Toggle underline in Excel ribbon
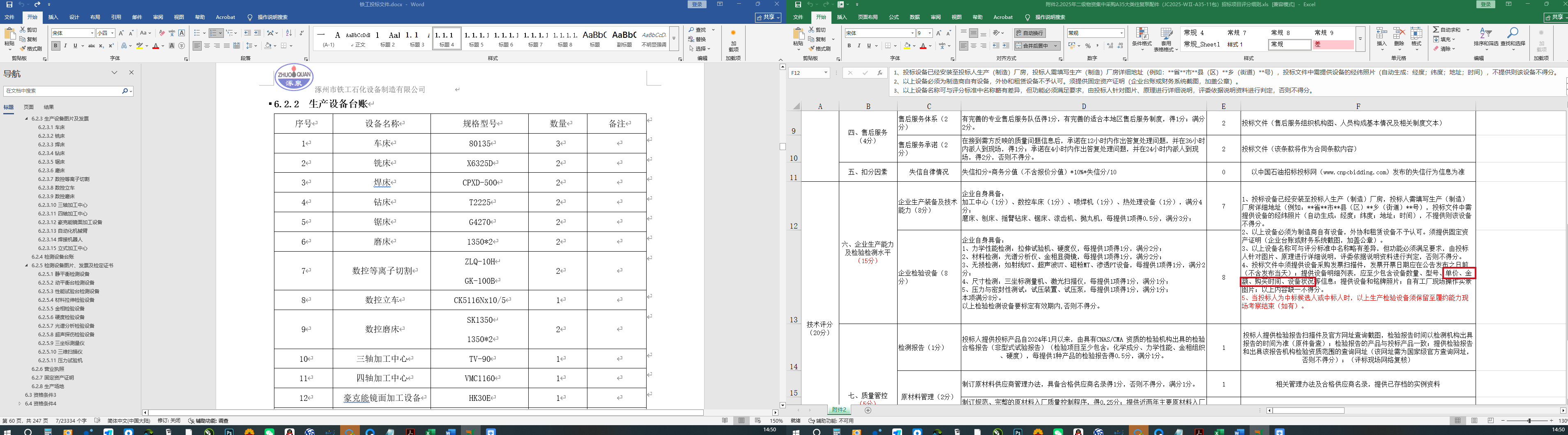The width and height of the screenshot is (1568, 435). [868, 46]
